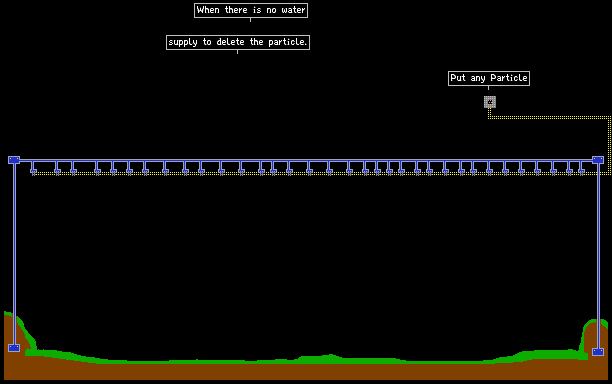
Task: Click the yellow wire's vertical segment at right
Action: [x=609, y=144]
